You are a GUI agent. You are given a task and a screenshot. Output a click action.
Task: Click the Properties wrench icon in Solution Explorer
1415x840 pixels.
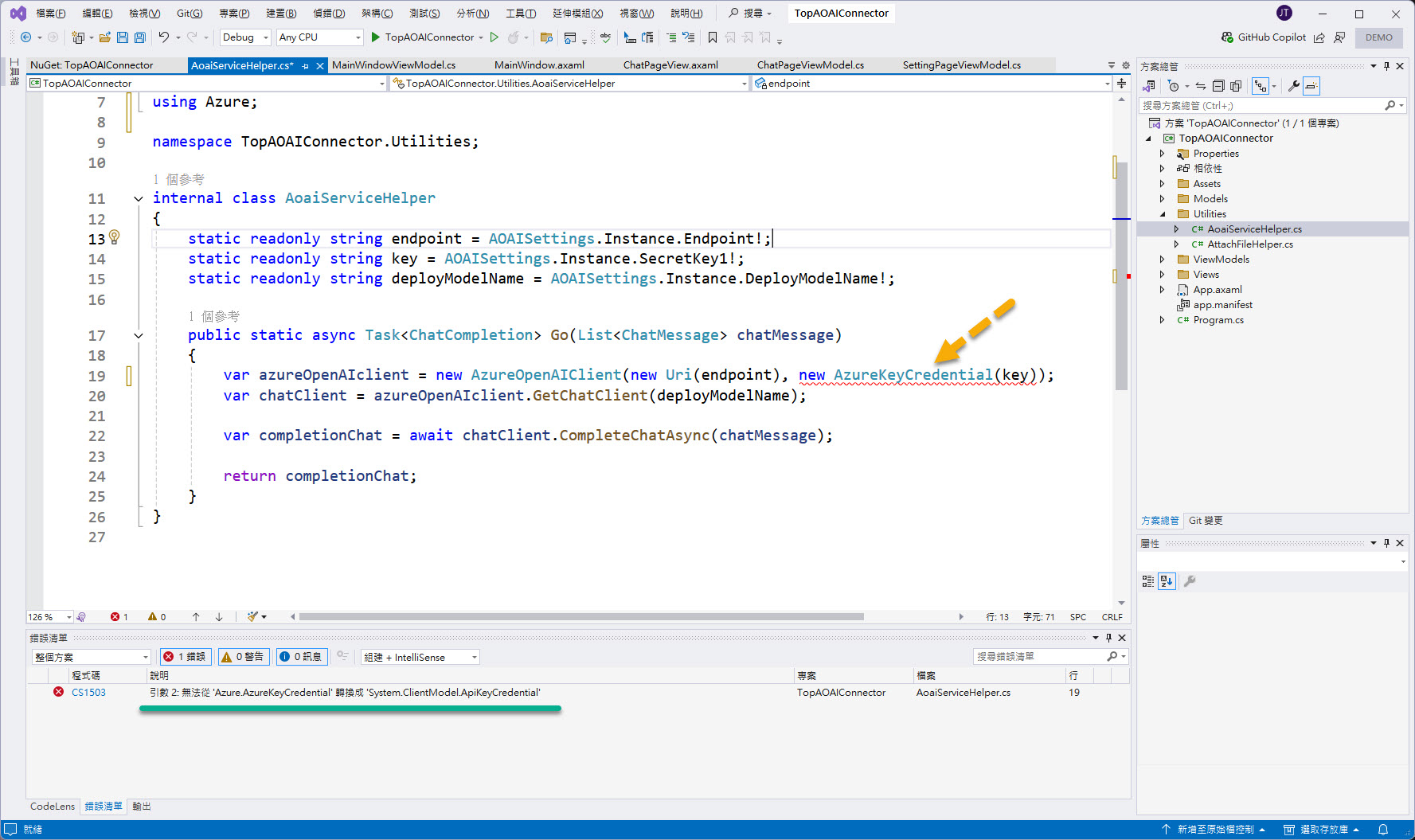point(1294,86)
